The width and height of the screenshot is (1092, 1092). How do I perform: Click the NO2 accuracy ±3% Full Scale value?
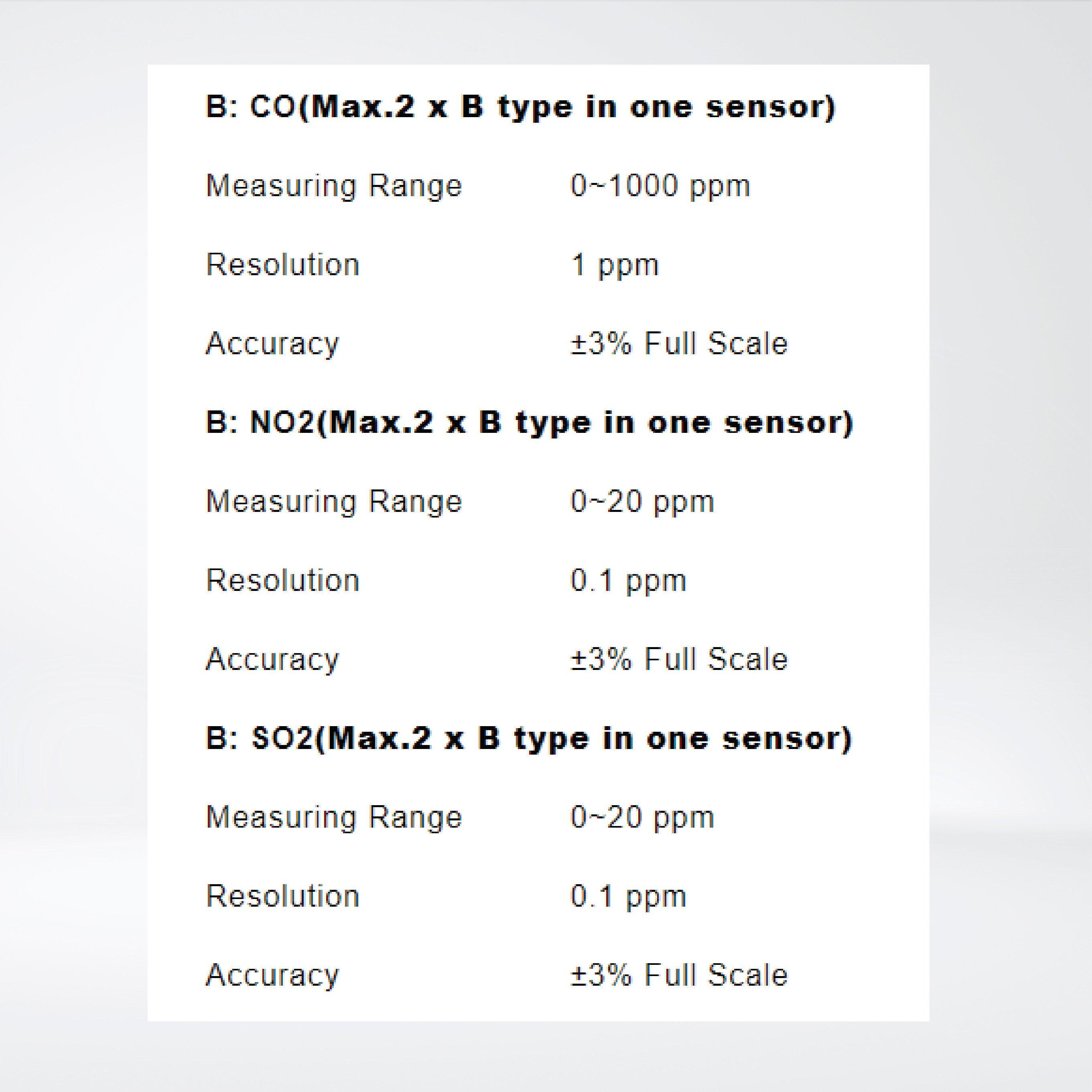click(679, 660)
